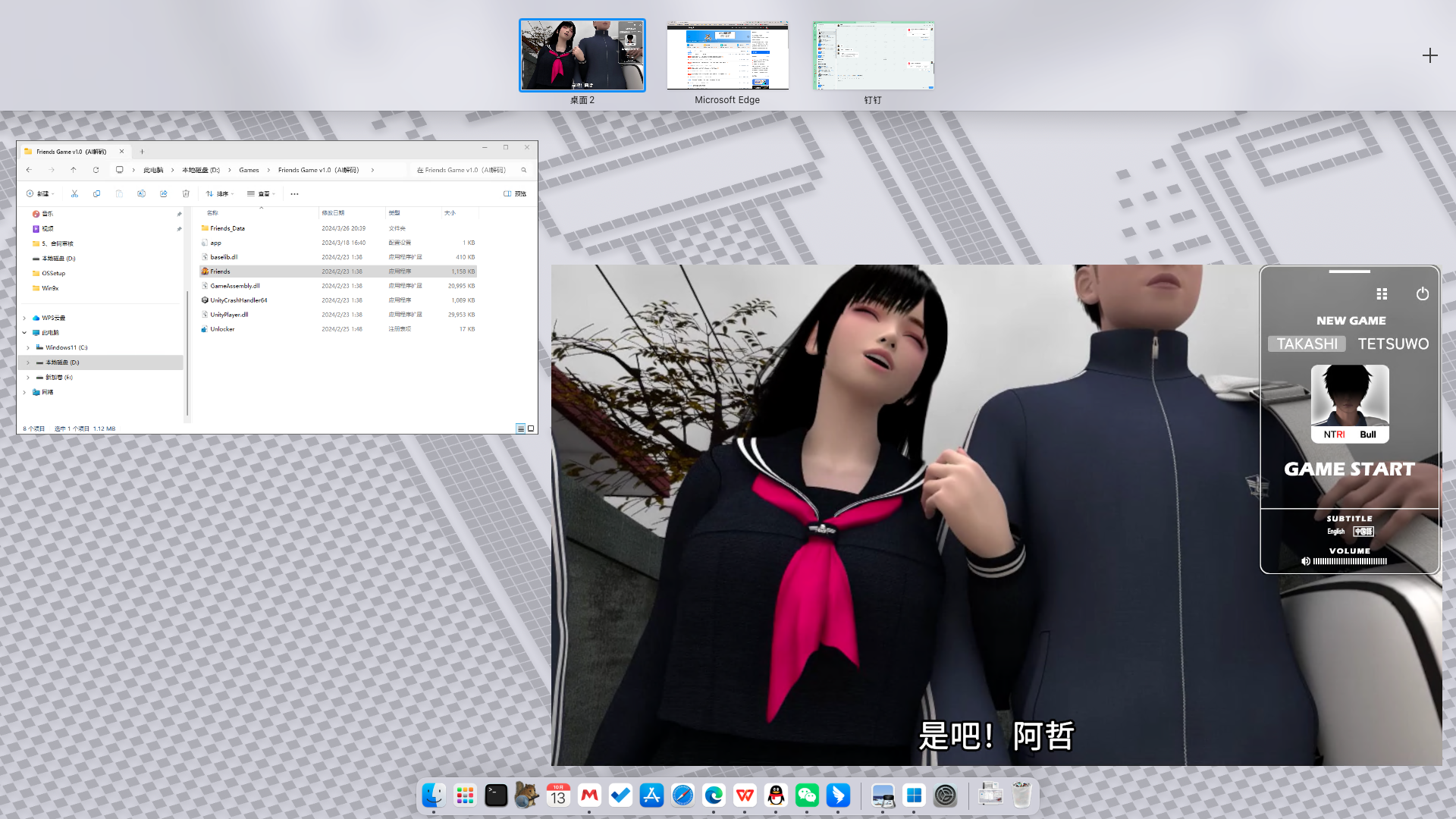Open the App Store dock icon
The image size is (1456, 819).
point(651,795)
